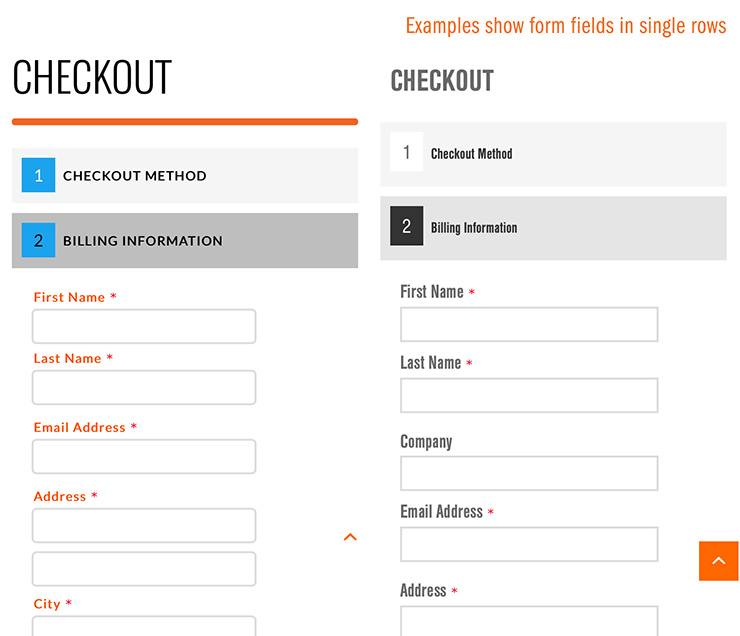This screenshot has height=636, width=740.
Task: Click the left Email Address field
Action: [x=144, y=457]
